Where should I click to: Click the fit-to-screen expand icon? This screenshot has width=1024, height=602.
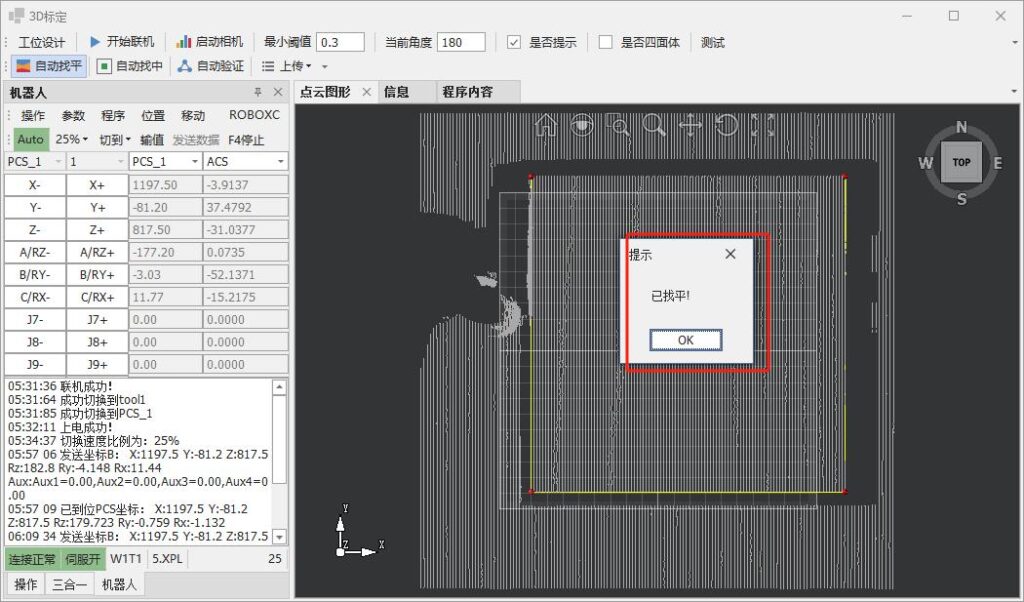pos(763,125)
